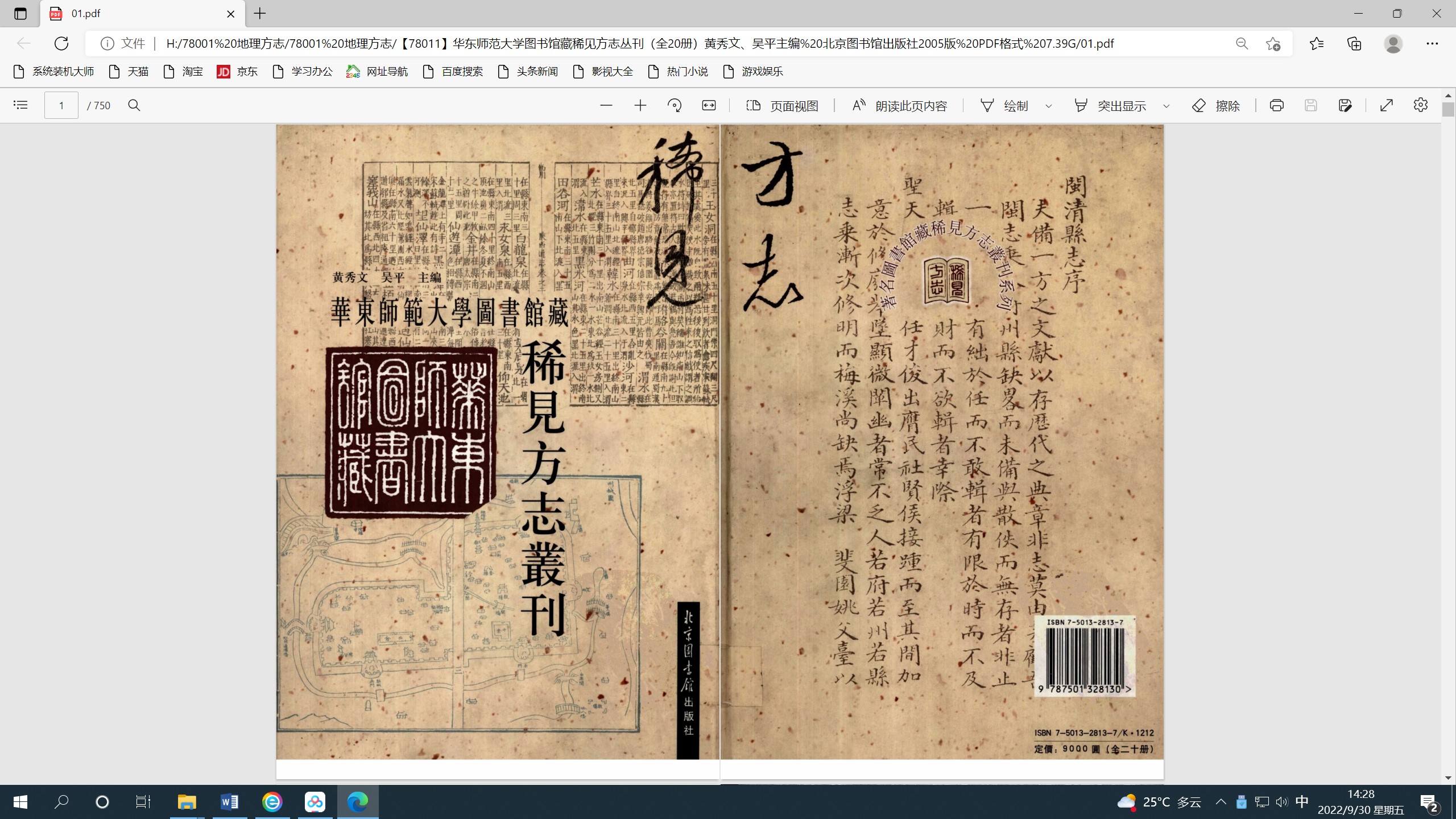This screenshot has height=819, width=1456.
Task: Zoom out with the minus icon
Action: coord(606,105)
